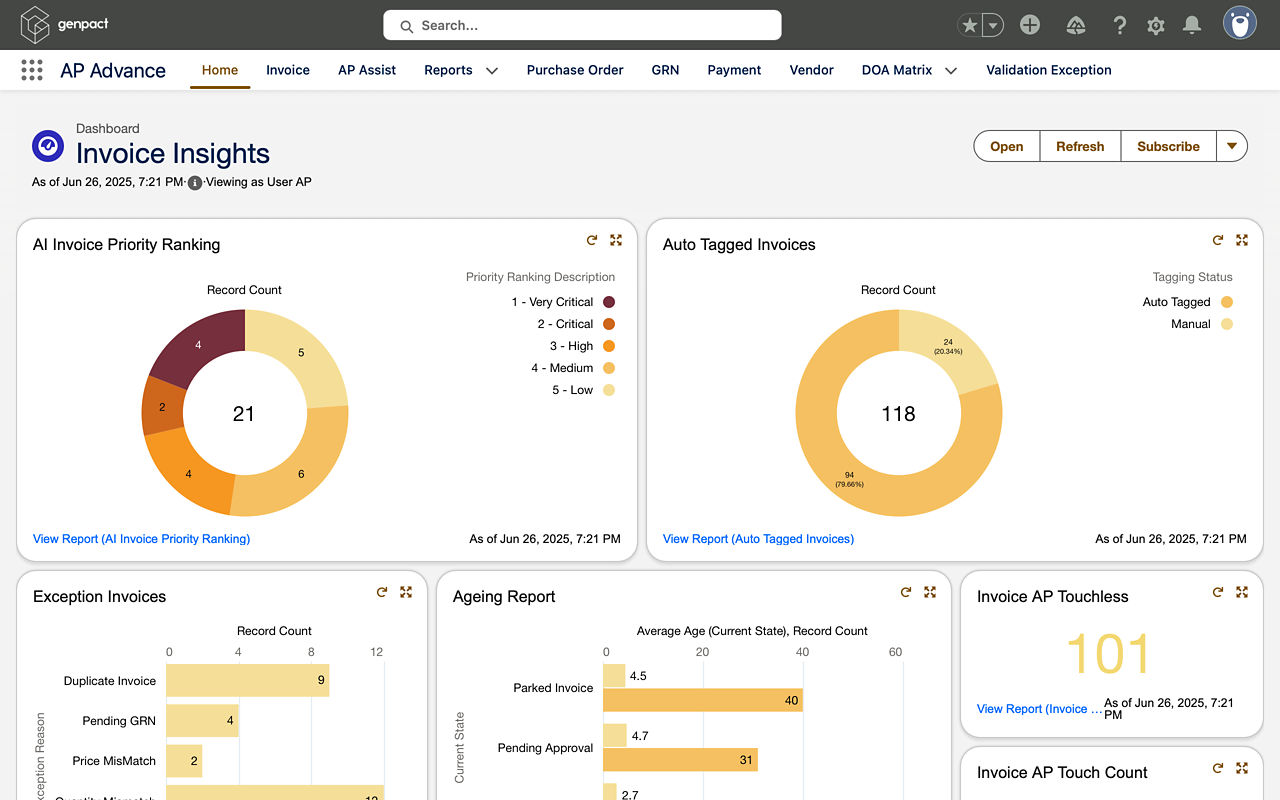Expand the Auto Tagged Invoices chart fullscreen

(x=1242, y=240)
